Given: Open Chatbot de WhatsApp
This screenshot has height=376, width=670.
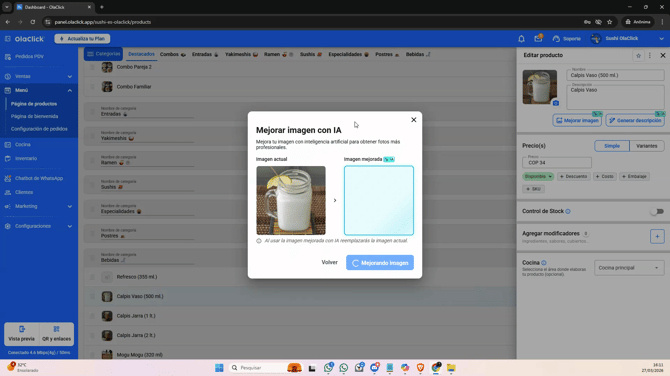Looking at the screenshot, I should click(38, 178).
